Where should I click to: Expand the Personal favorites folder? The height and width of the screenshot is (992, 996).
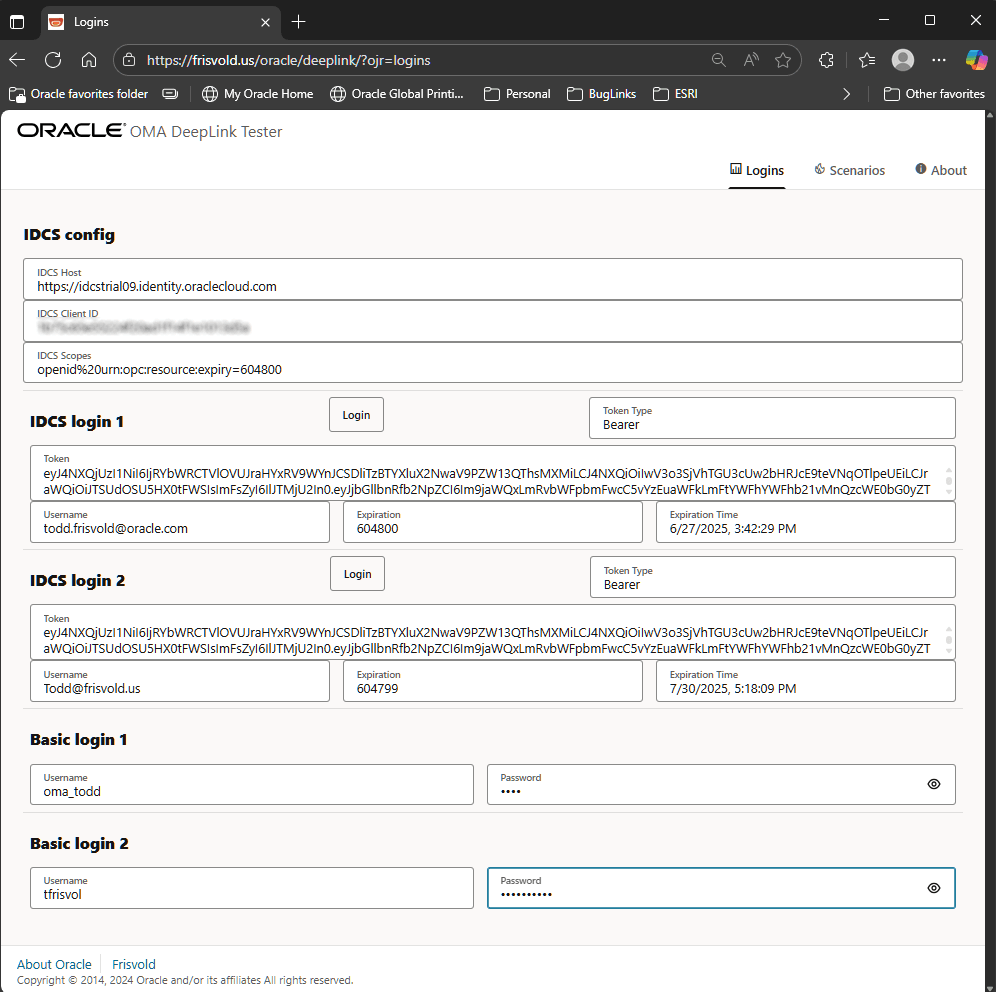pyautogui.click(x=517, y=94)
